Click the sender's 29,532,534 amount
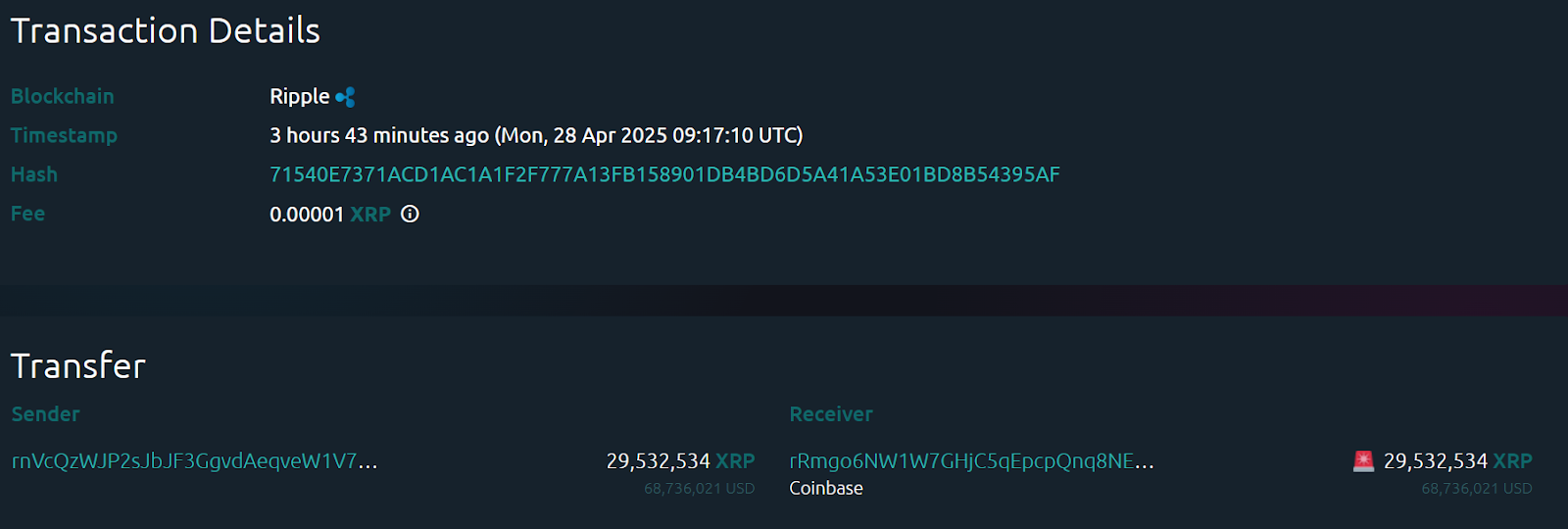The width and height of the screenshot is (1568, 529). tap(658, 460)
